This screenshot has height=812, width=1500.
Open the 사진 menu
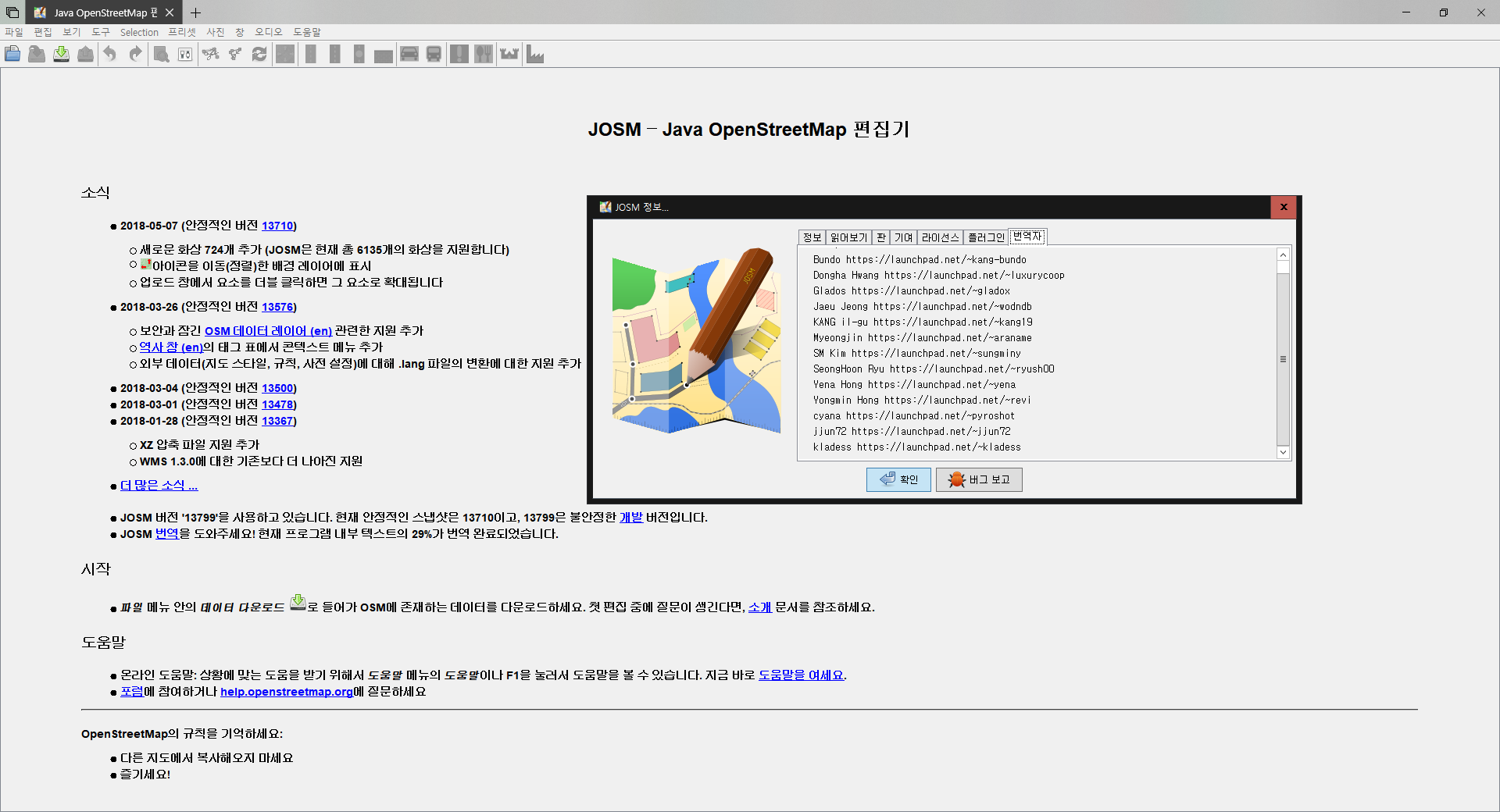pyautogui.click(x=216, y=32)
